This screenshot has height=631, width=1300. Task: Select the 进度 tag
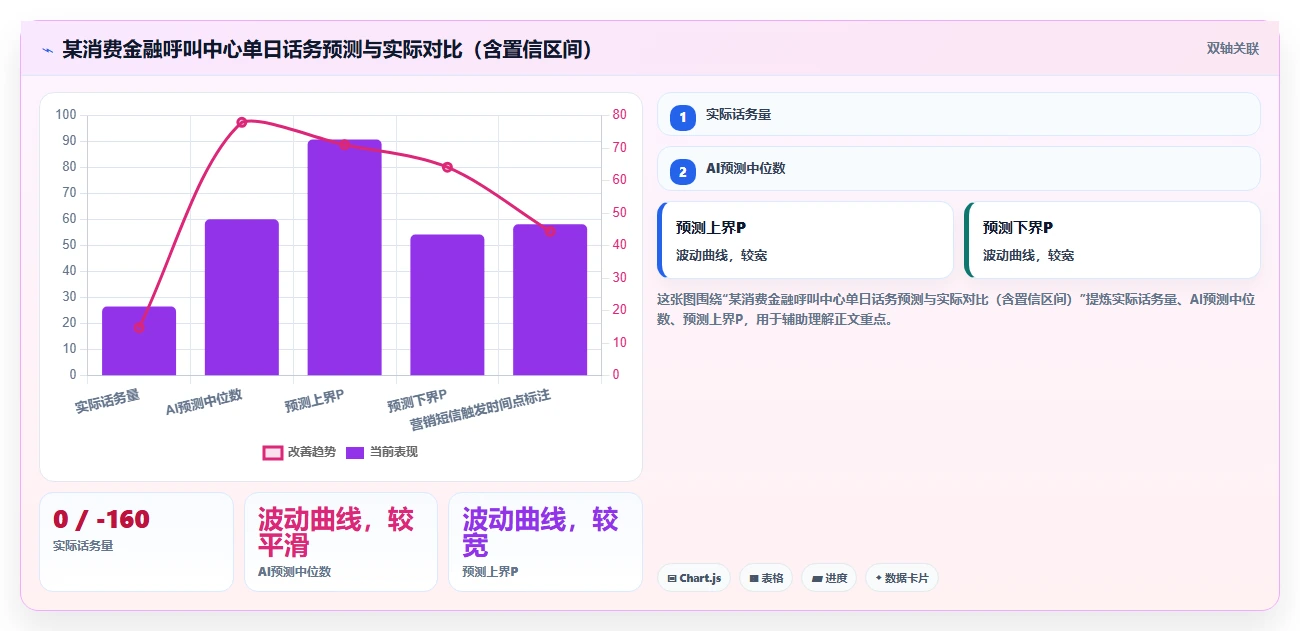[829, 578]
